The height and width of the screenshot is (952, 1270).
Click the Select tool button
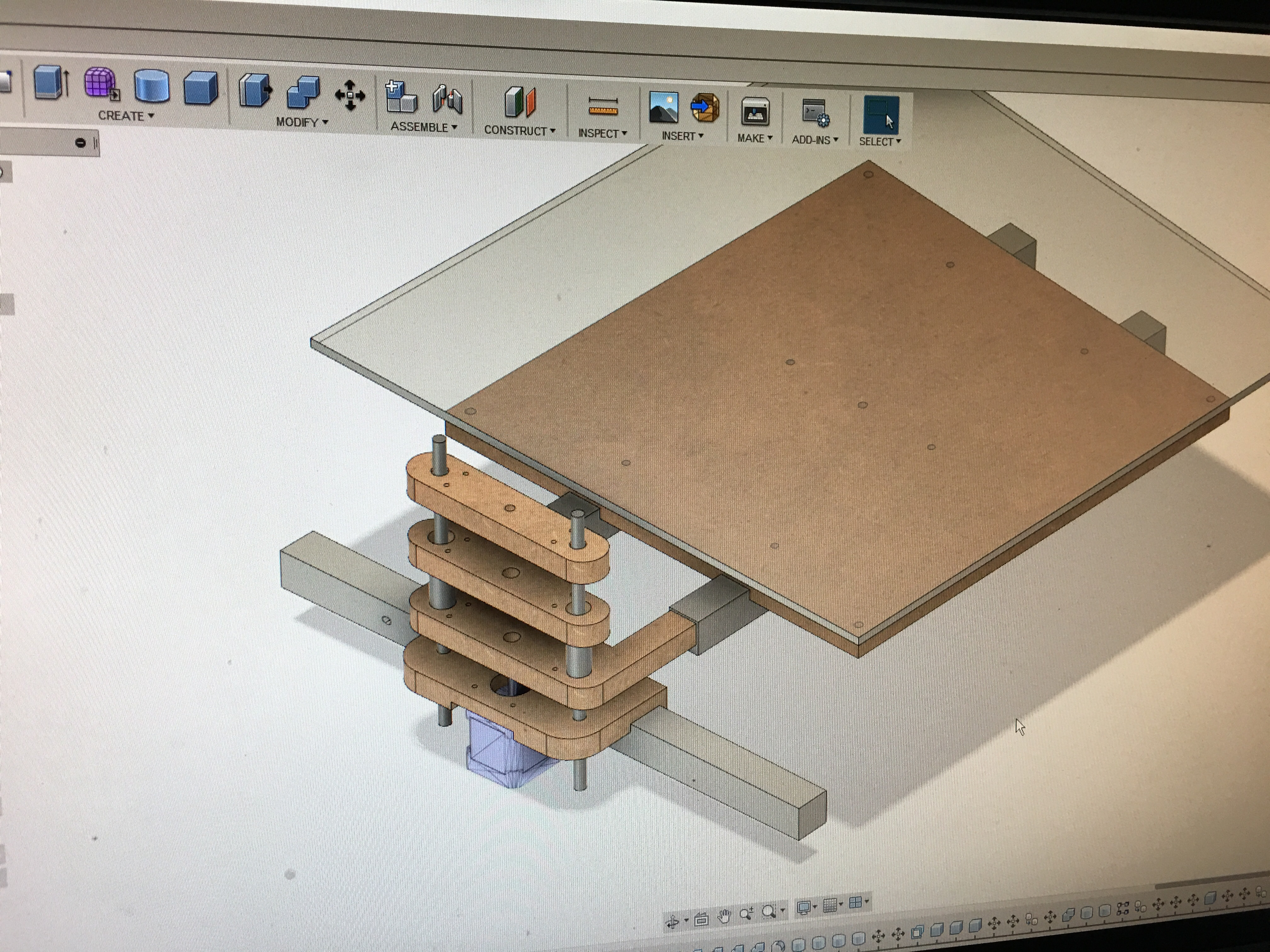click(881, 115)
